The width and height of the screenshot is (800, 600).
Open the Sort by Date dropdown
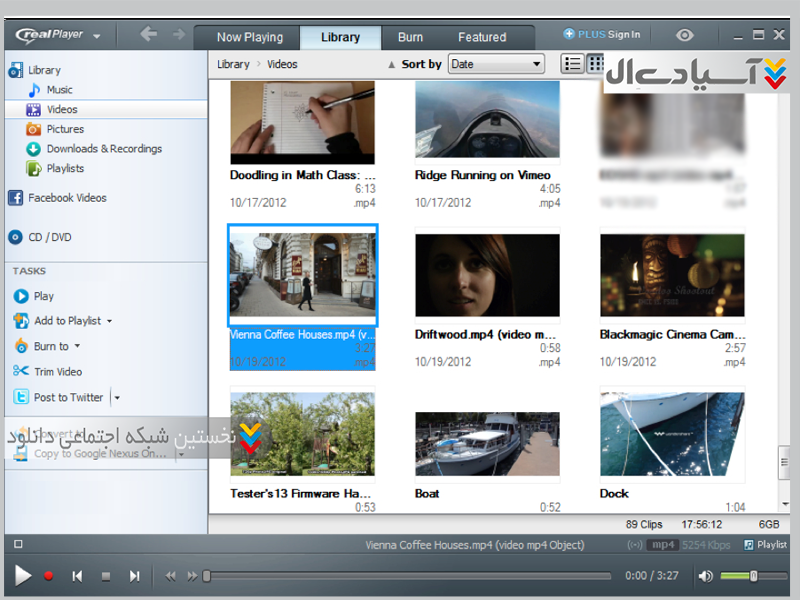click(x=495, y=64)
